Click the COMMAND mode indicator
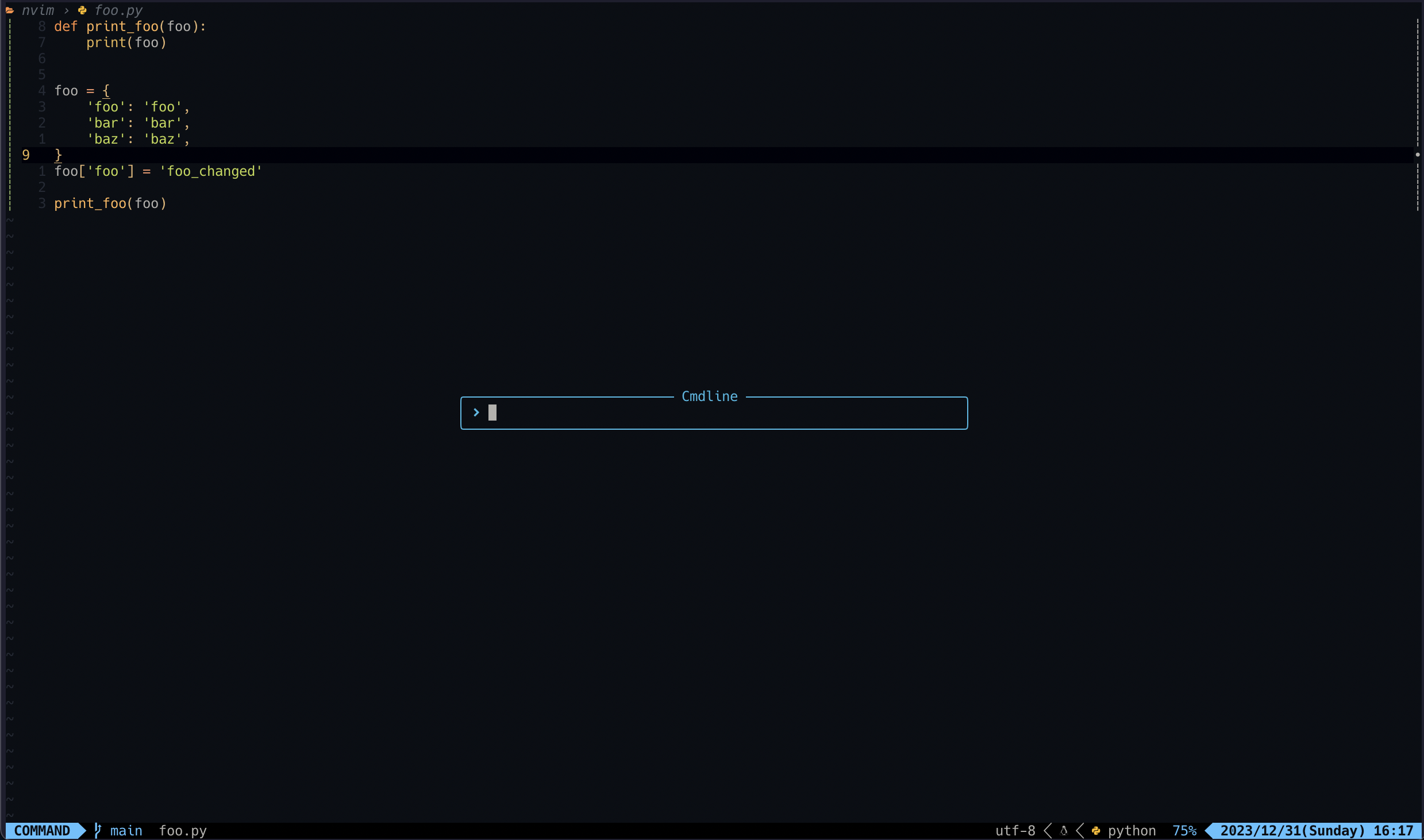The height and width of the screenshot is (840, 1424). [x=41, y=830]
